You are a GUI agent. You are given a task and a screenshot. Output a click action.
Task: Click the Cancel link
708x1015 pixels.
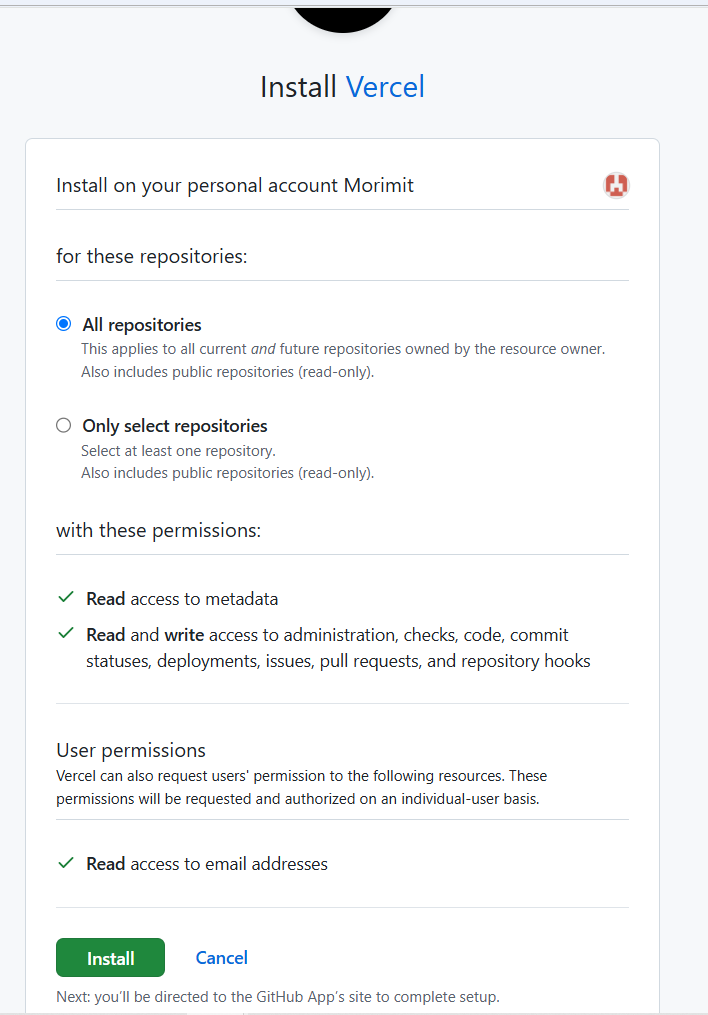pos(222,958)
